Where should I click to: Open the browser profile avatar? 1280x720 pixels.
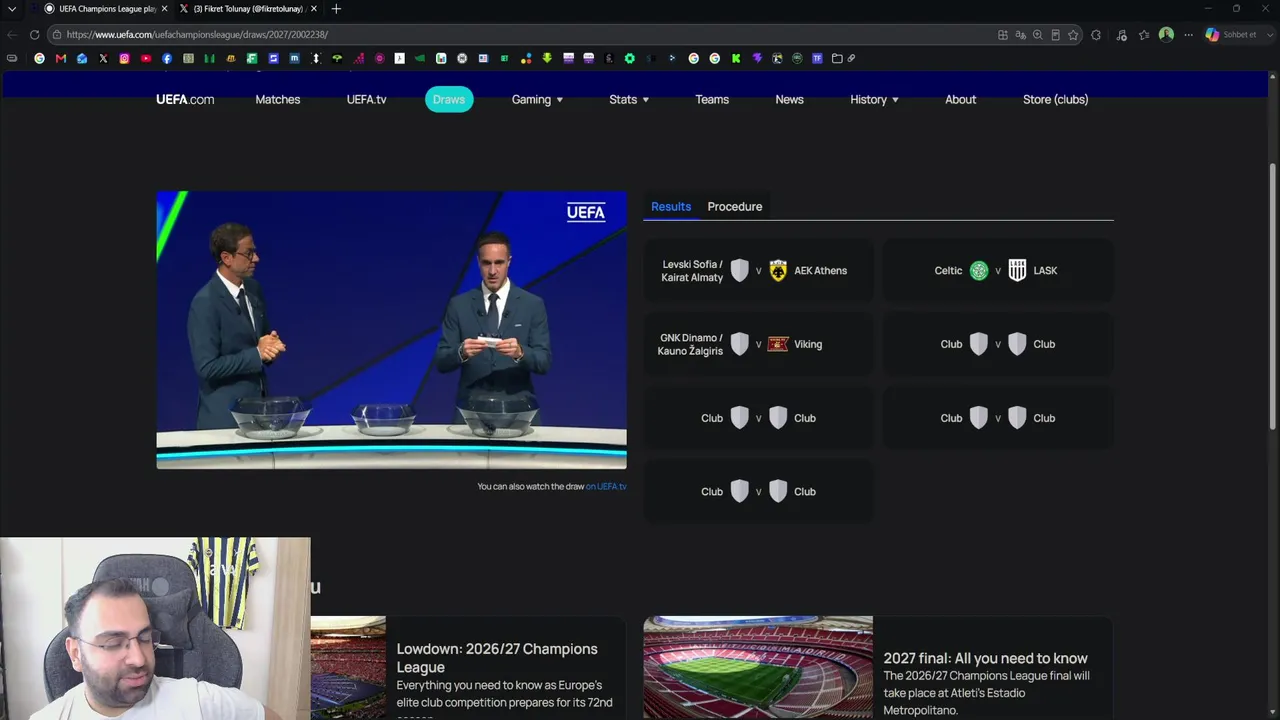tap(1166, 35)
